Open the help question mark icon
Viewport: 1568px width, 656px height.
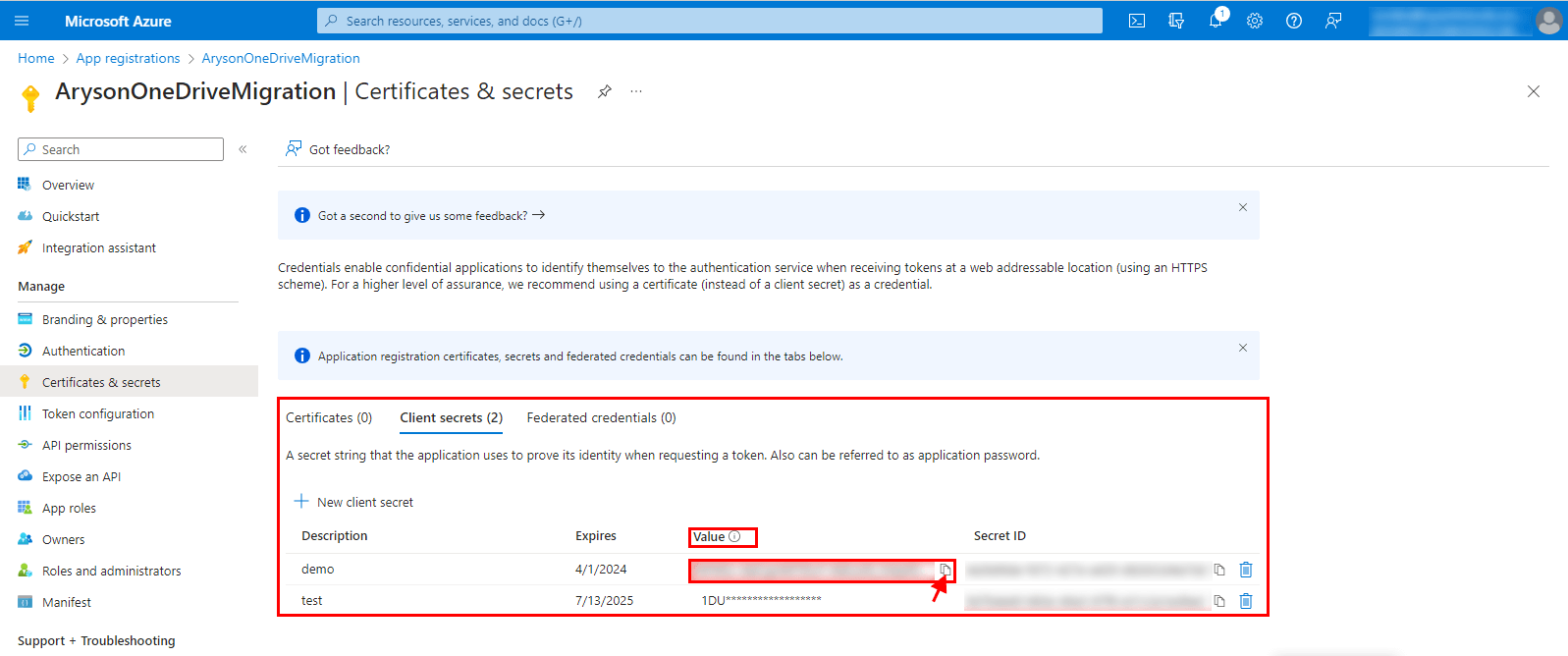tap(1294, 21)
